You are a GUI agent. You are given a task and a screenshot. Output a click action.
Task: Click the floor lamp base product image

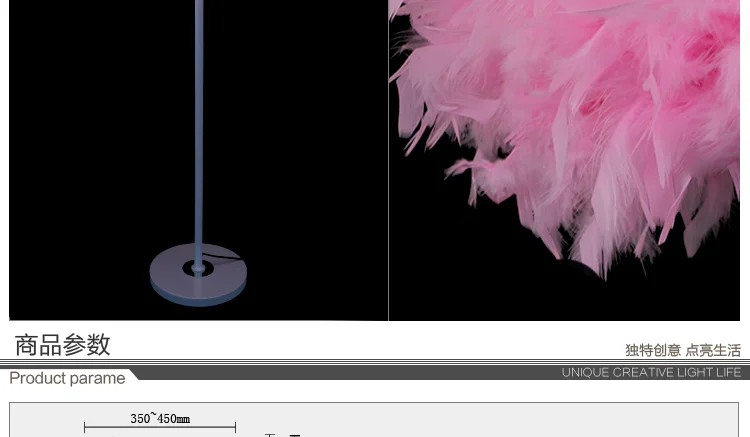point(199,160)
